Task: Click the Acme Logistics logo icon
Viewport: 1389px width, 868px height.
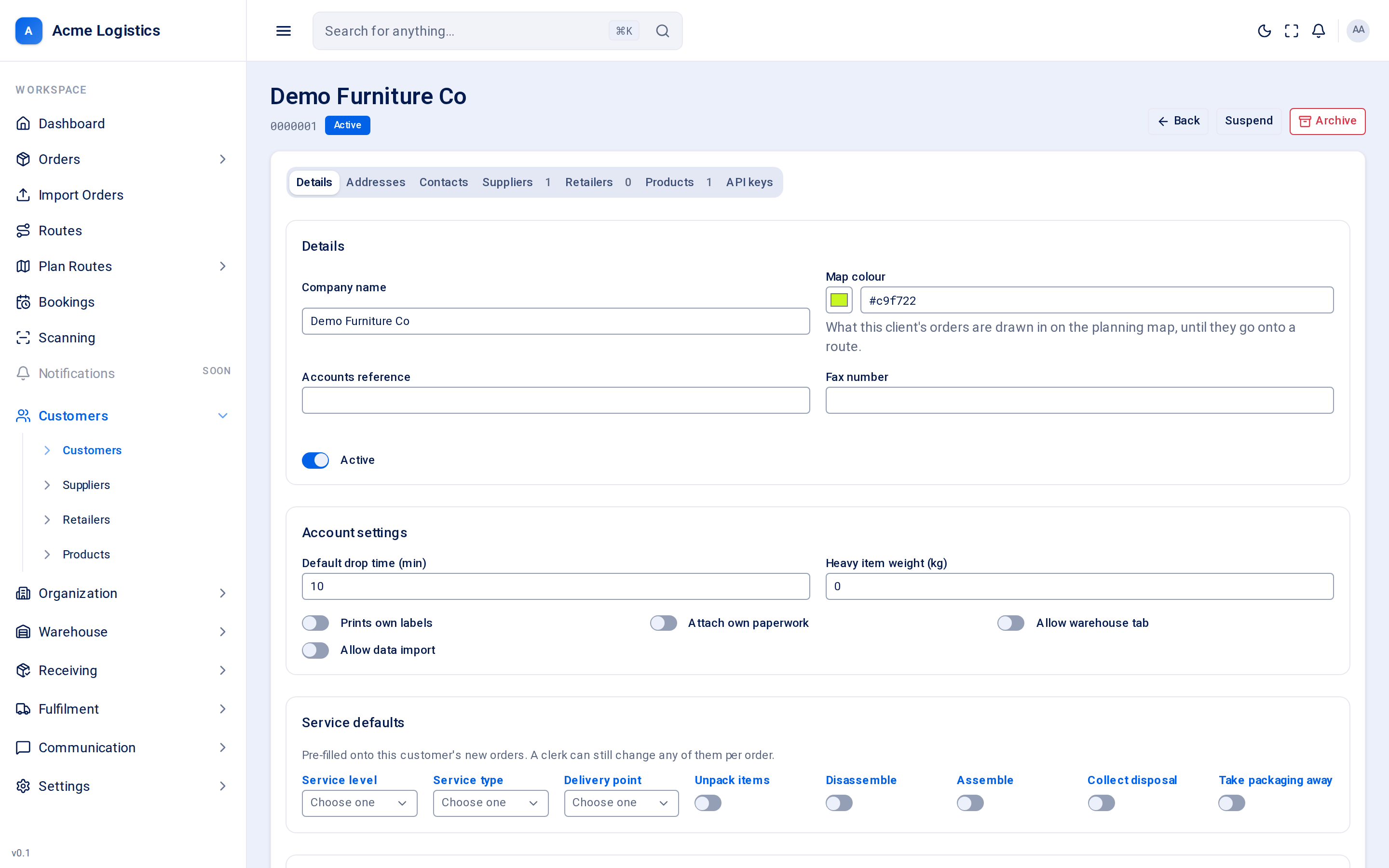Action: (29, 30)
